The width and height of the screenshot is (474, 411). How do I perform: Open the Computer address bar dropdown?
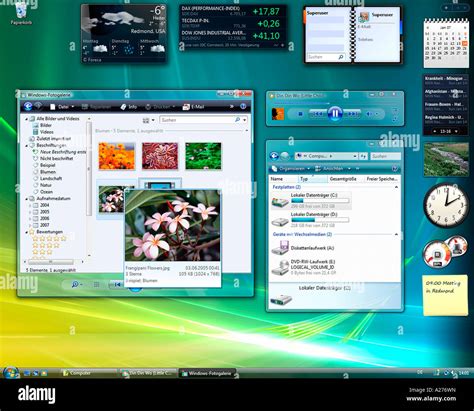coord(355,156)
